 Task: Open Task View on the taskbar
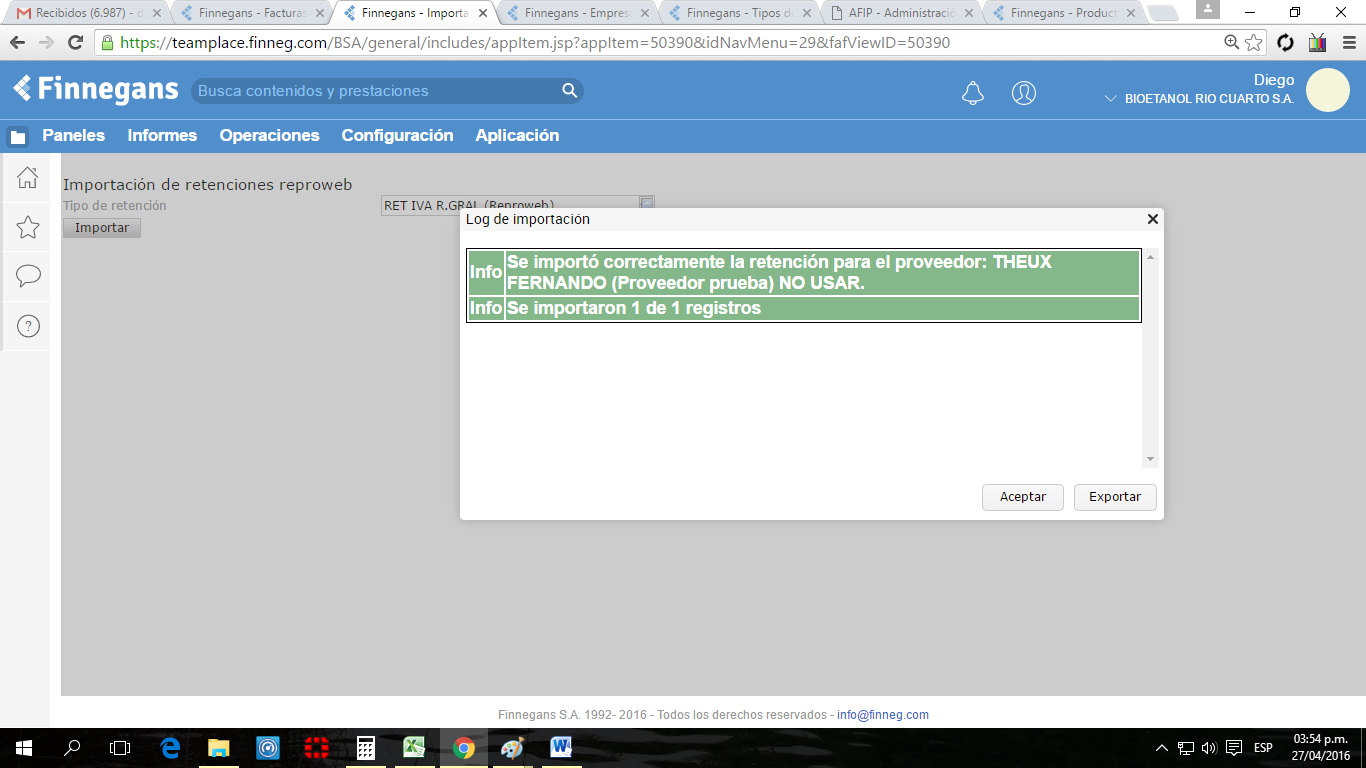(120, 748)
